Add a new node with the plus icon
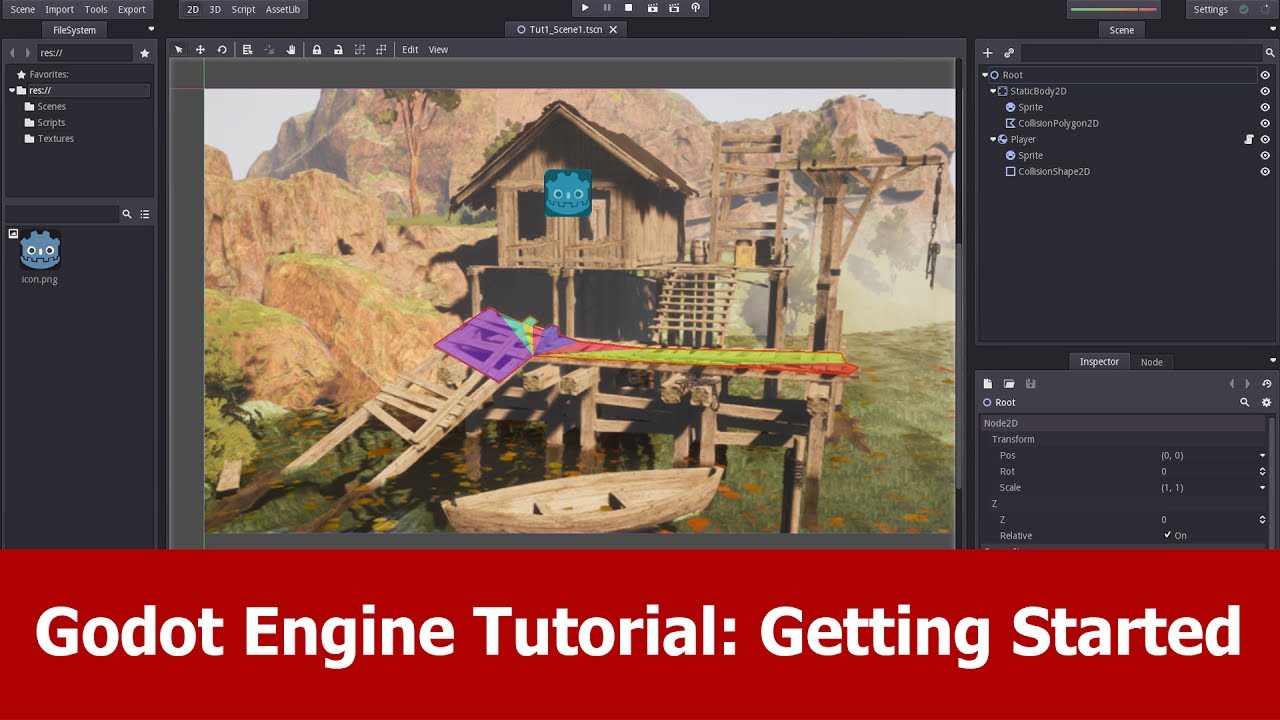The height and width of the screenshot is (720, 1280). click(988, 53)
